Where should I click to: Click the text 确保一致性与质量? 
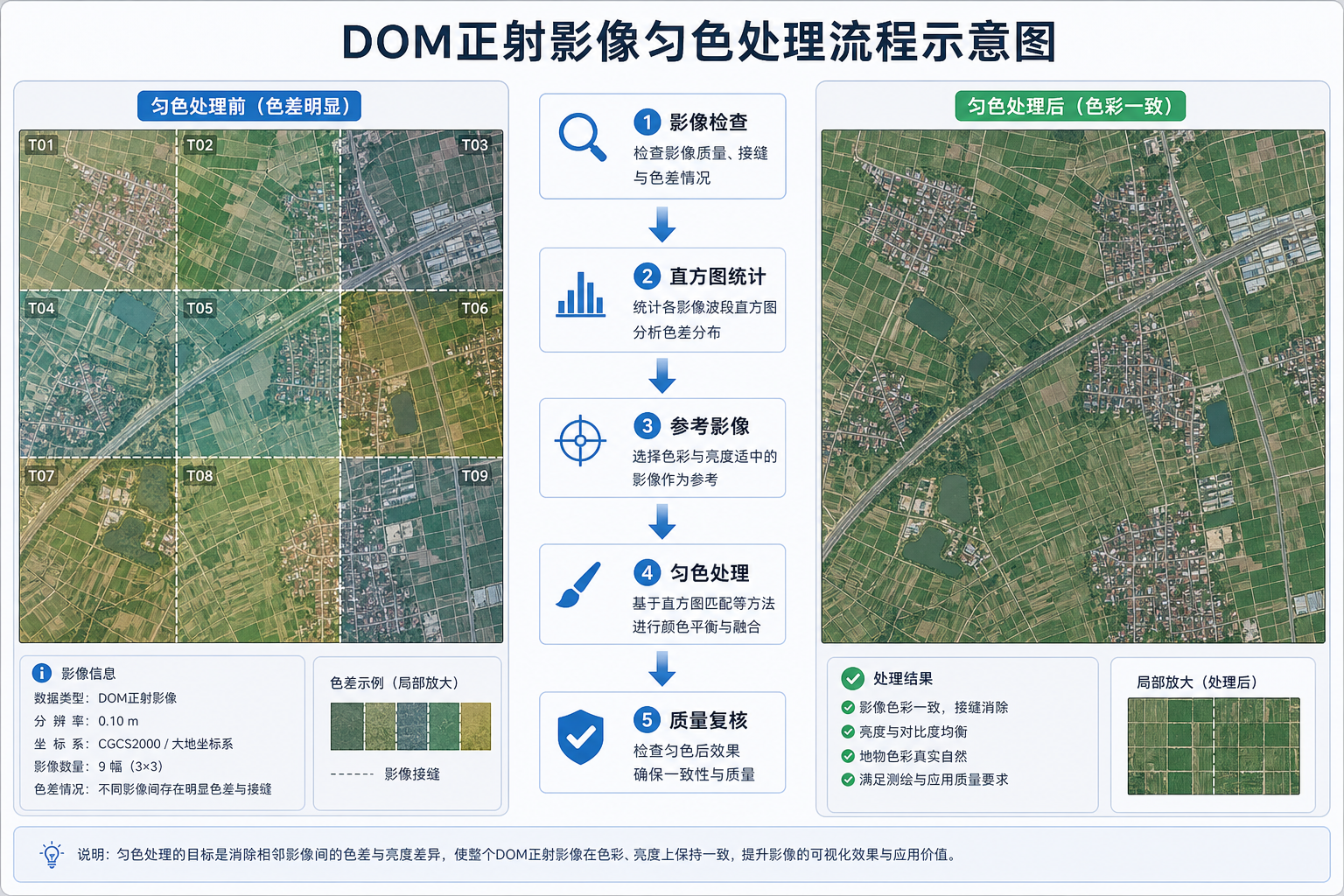coord(695,774)
